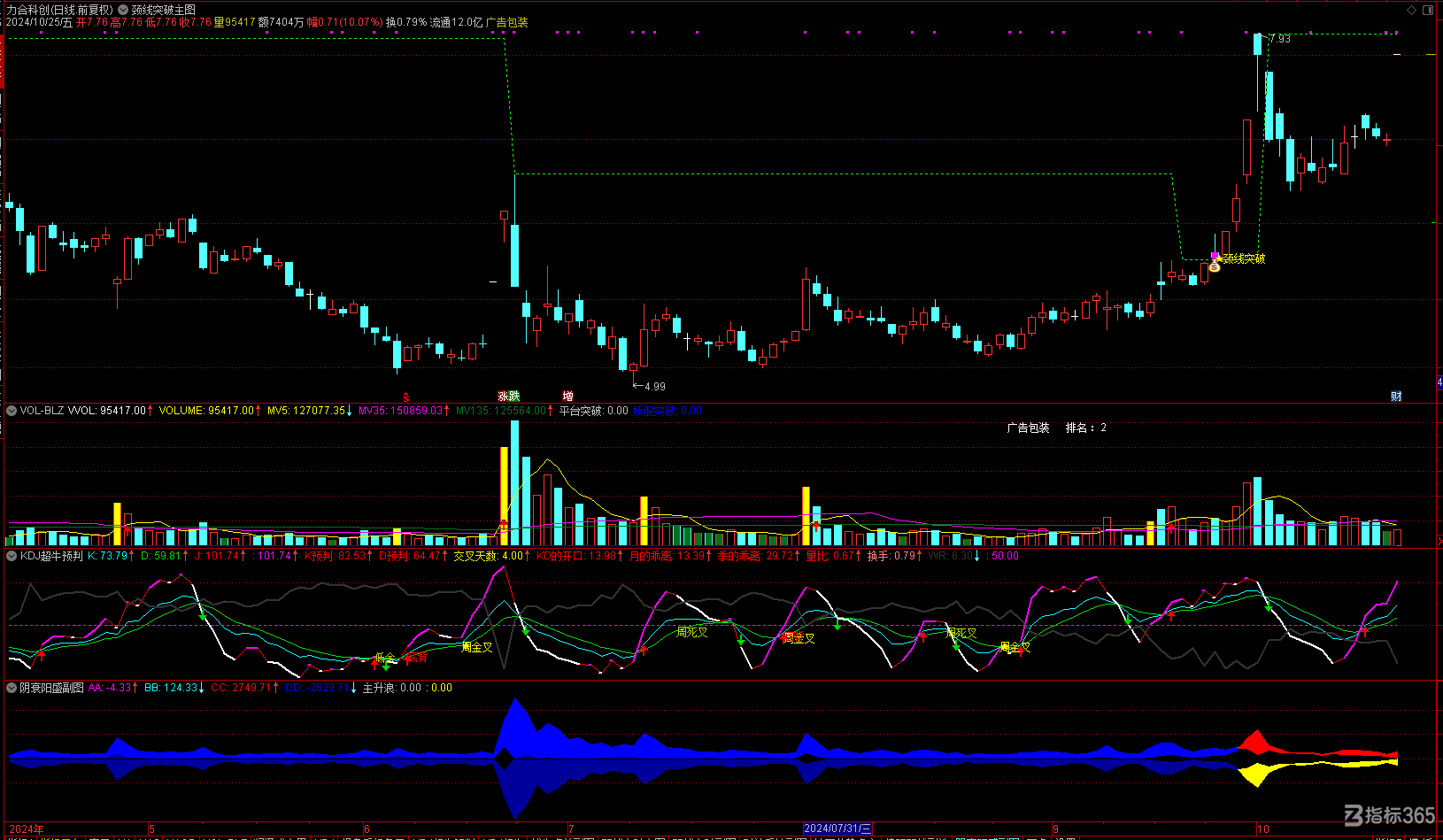The width and height of the screenshot is (1443, 840).
Task: Click the 2024/07/31/三 date marker
Action: pos(837,829)
